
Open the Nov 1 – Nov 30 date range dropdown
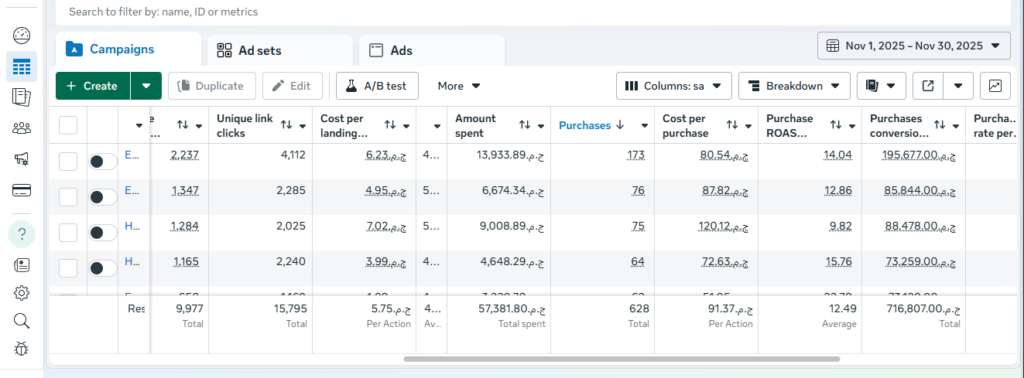pyautogui.click(x=913, y=46)
